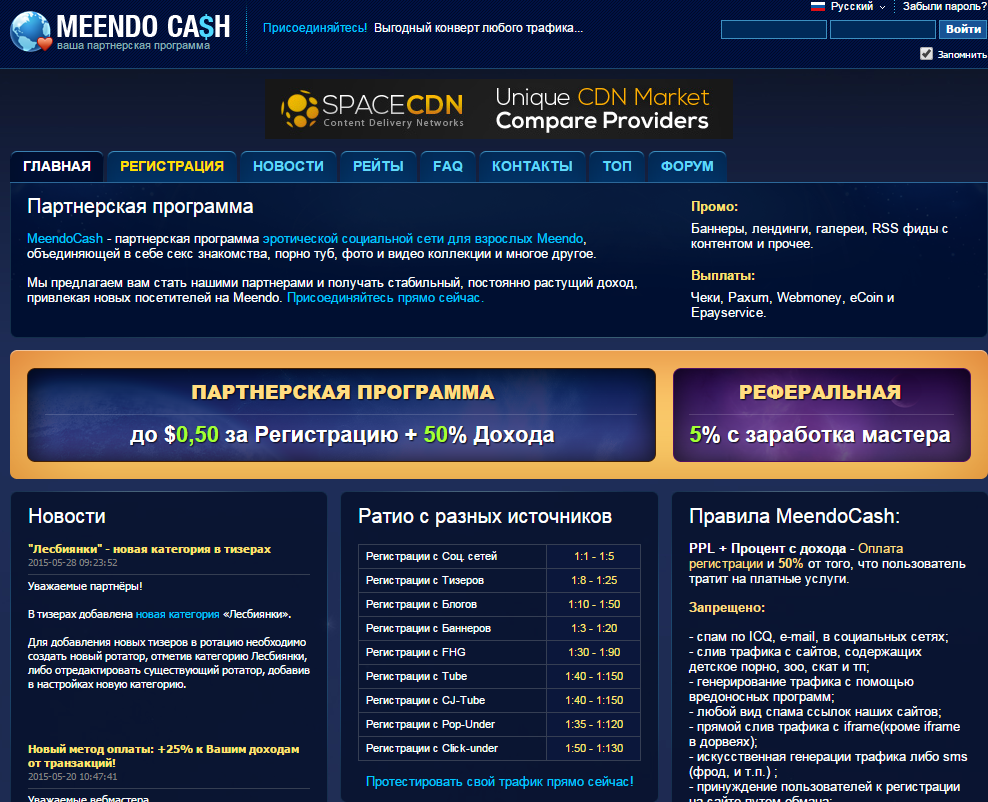
Task: Click the Ратио с разных источников heading
Action: click(485, 517)
